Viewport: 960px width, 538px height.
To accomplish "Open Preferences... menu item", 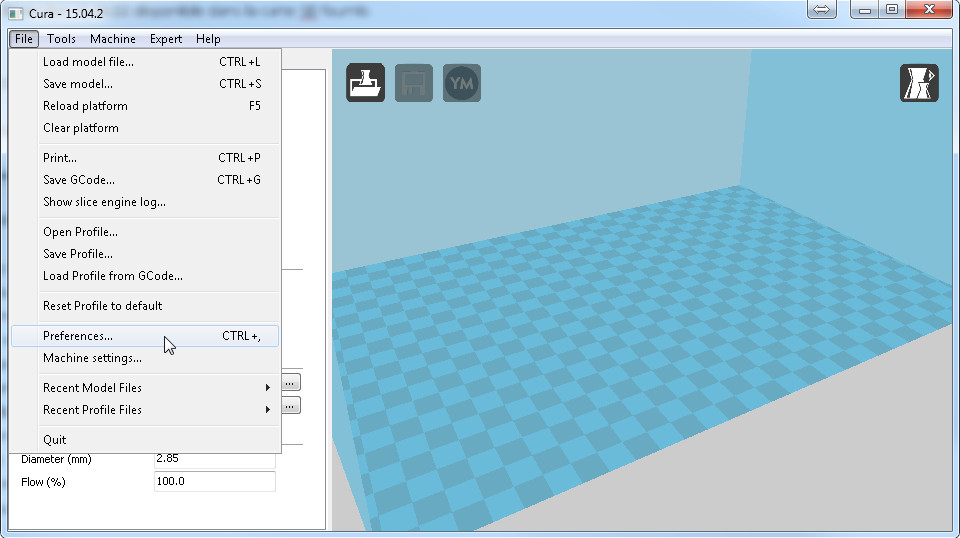I will pos(145,336).
